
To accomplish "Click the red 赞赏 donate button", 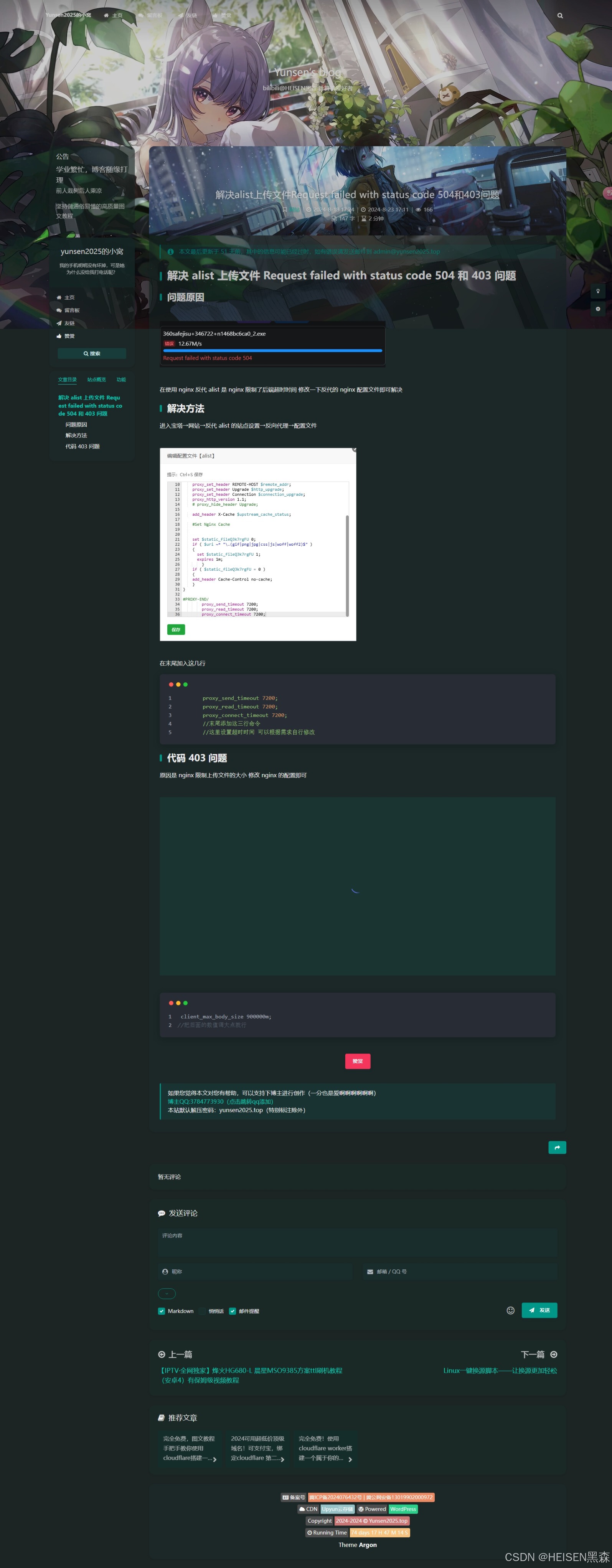I will [x=358, y=1061].
